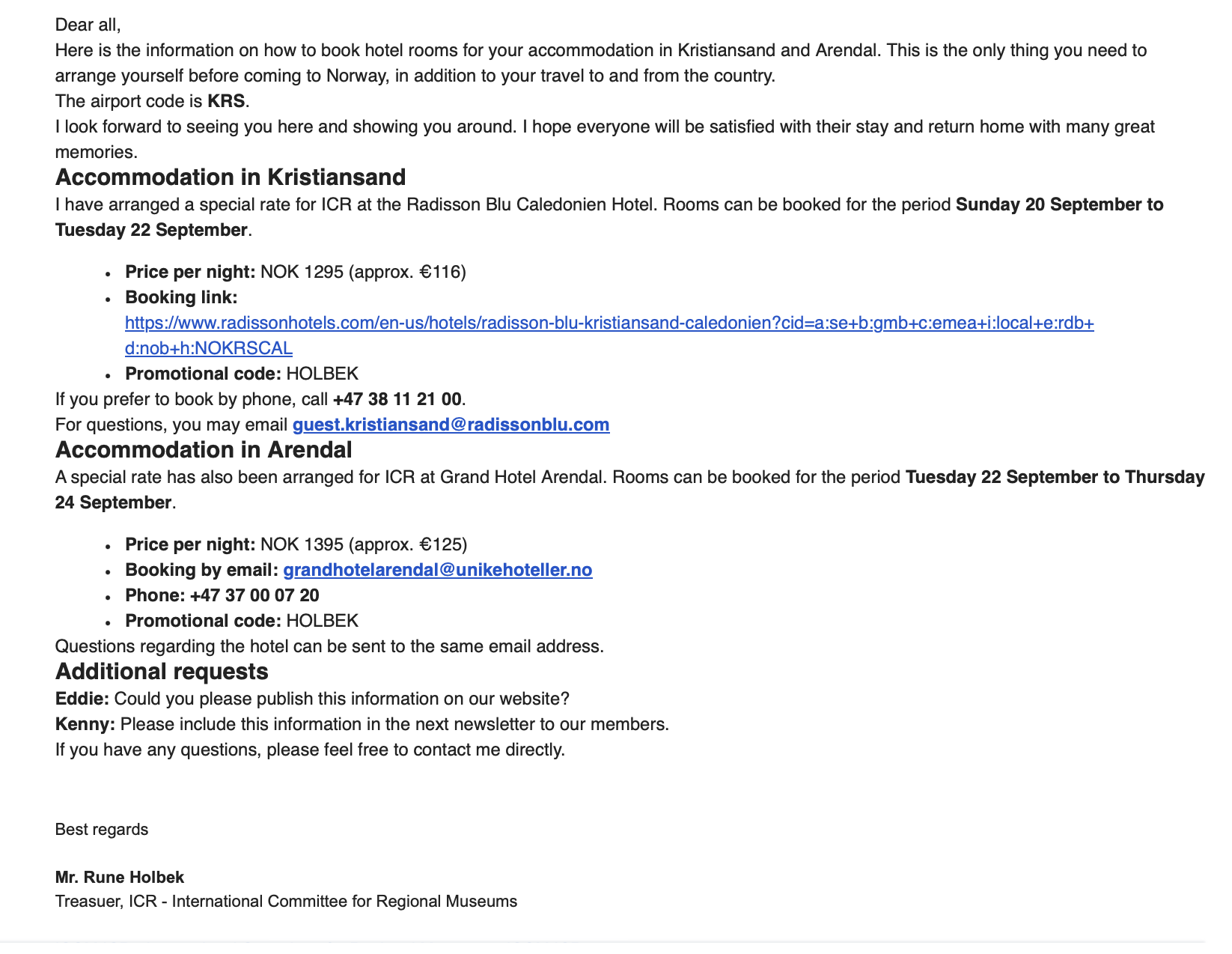Click the bold "Kenny:" name
This screenshot has width=1232, height=954.
tap(85, 724)
